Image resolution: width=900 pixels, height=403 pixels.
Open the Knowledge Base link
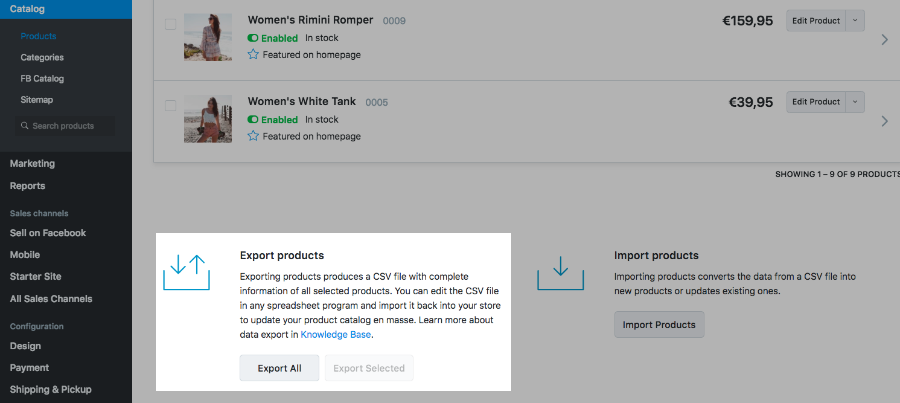tap(336, 335)
